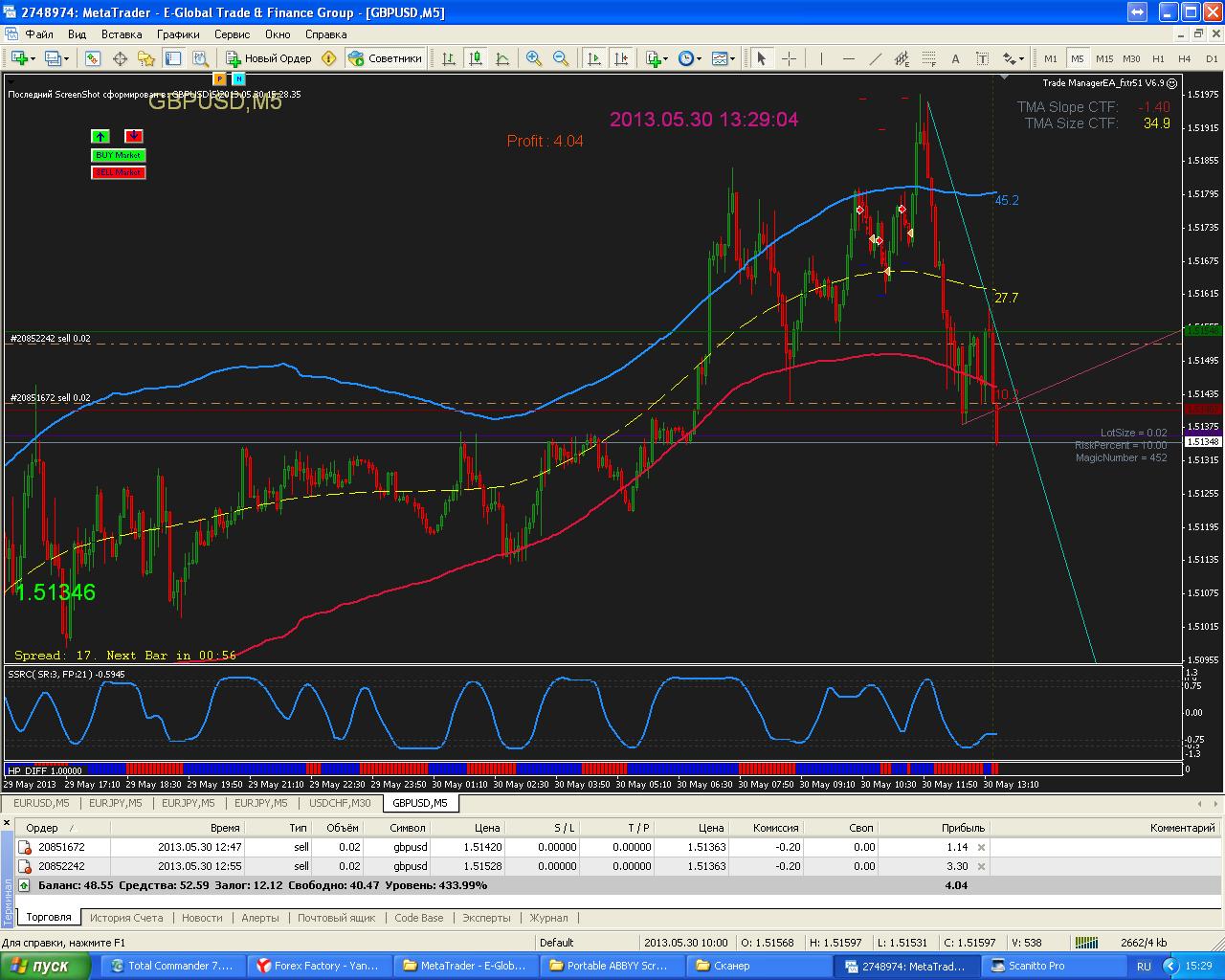Toggle the Terminal panel icon
The height and width of the screenshot is (980, 1225).
(173, 58)
